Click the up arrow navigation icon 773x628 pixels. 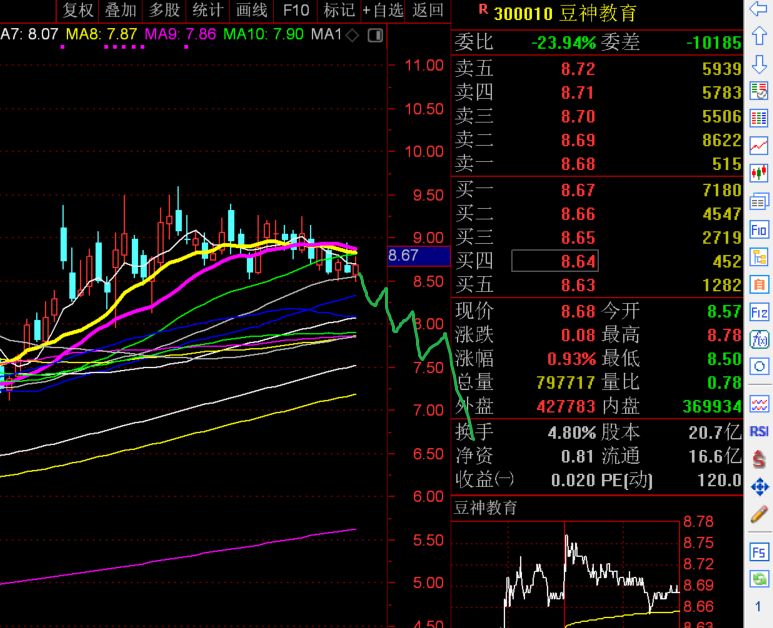pos(759,36)
